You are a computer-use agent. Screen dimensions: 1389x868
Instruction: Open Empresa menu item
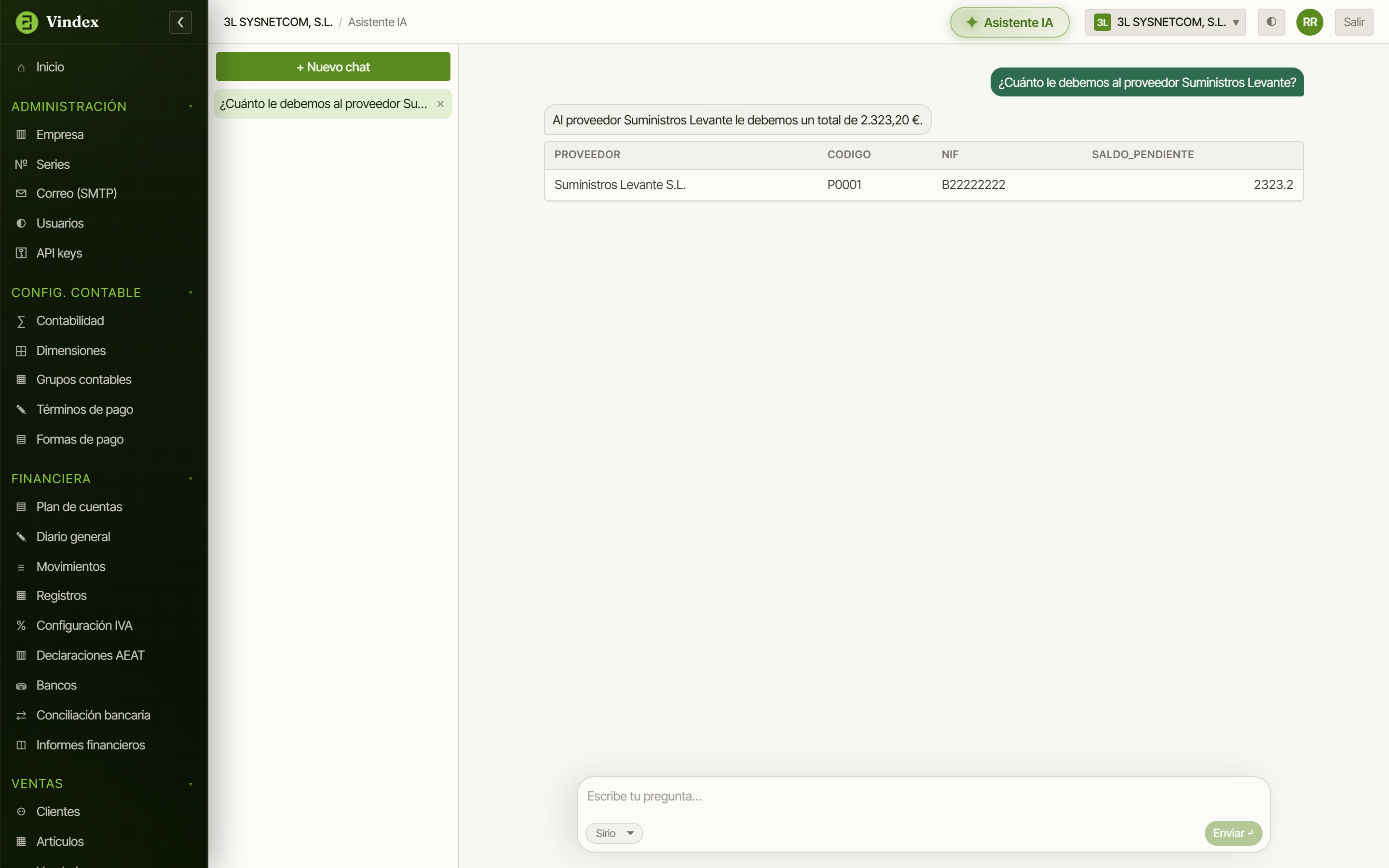click(x=103, y=135)
